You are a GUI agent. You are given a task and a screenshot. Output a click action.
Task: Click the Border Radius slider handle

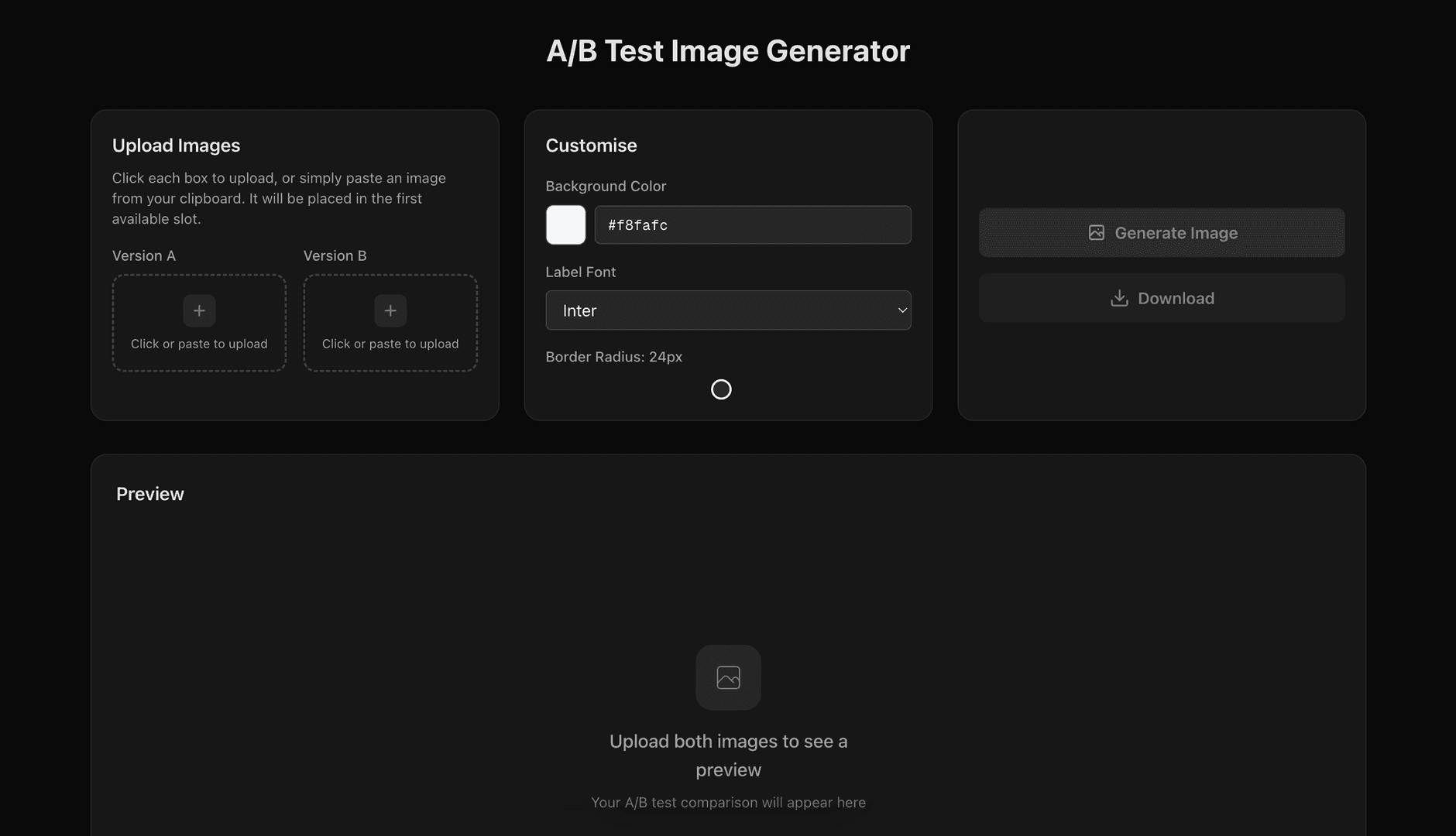tap(721, 389)
